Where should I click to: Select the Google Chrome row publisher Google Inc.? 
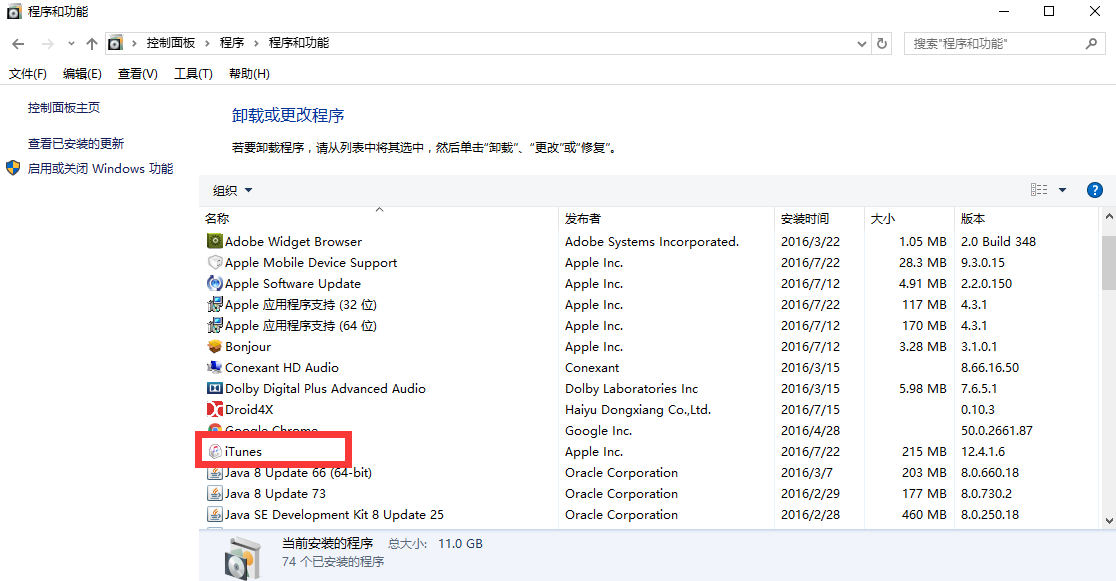[x=599, y=431]
